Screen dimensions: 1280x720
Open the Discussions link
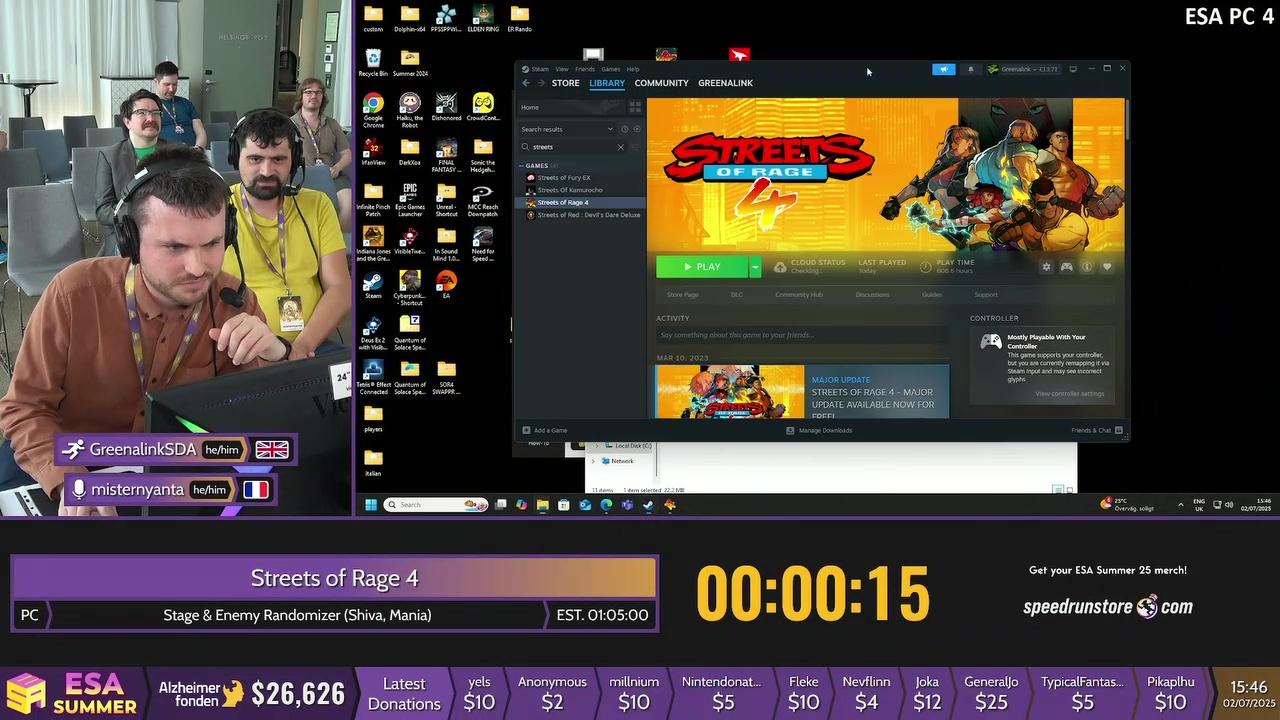tap(872, 295)
